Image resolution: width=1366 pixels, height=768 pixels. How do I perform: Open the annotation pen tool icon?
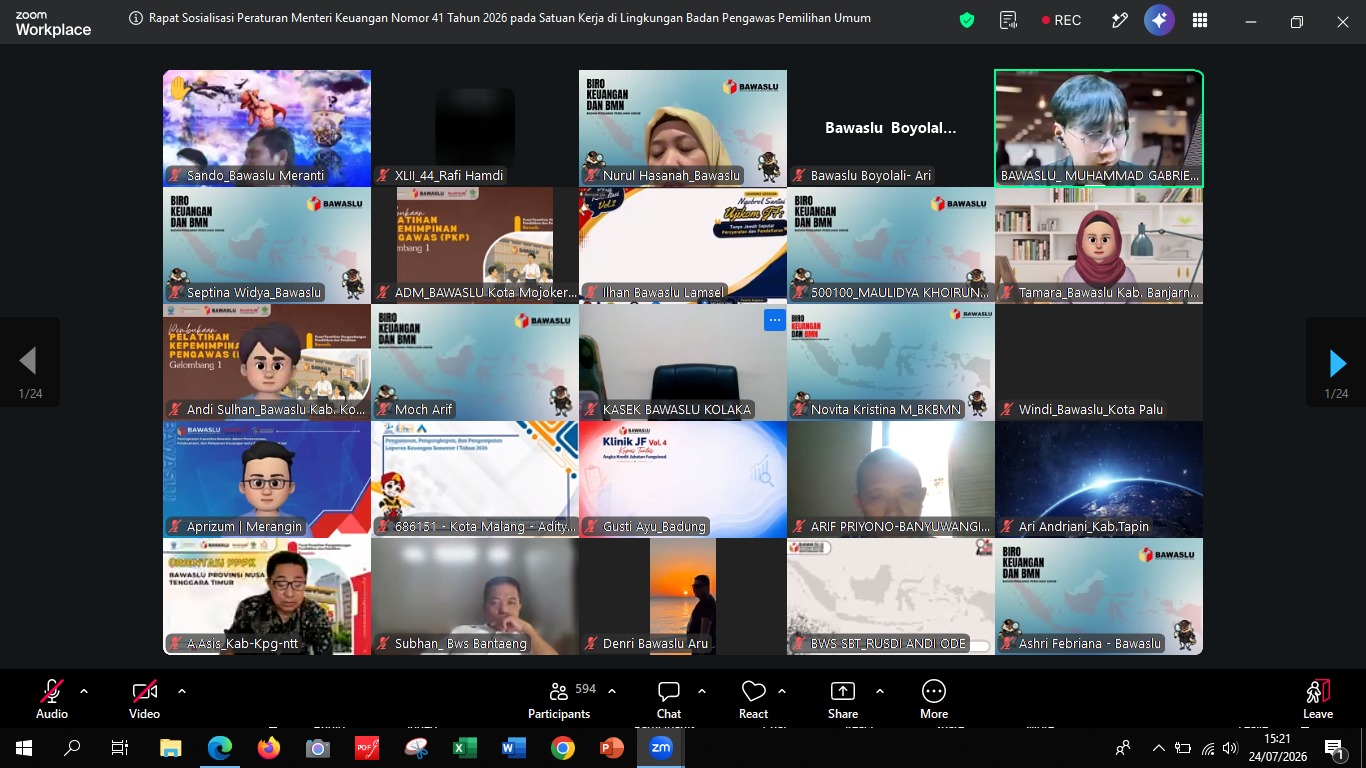1120,20
